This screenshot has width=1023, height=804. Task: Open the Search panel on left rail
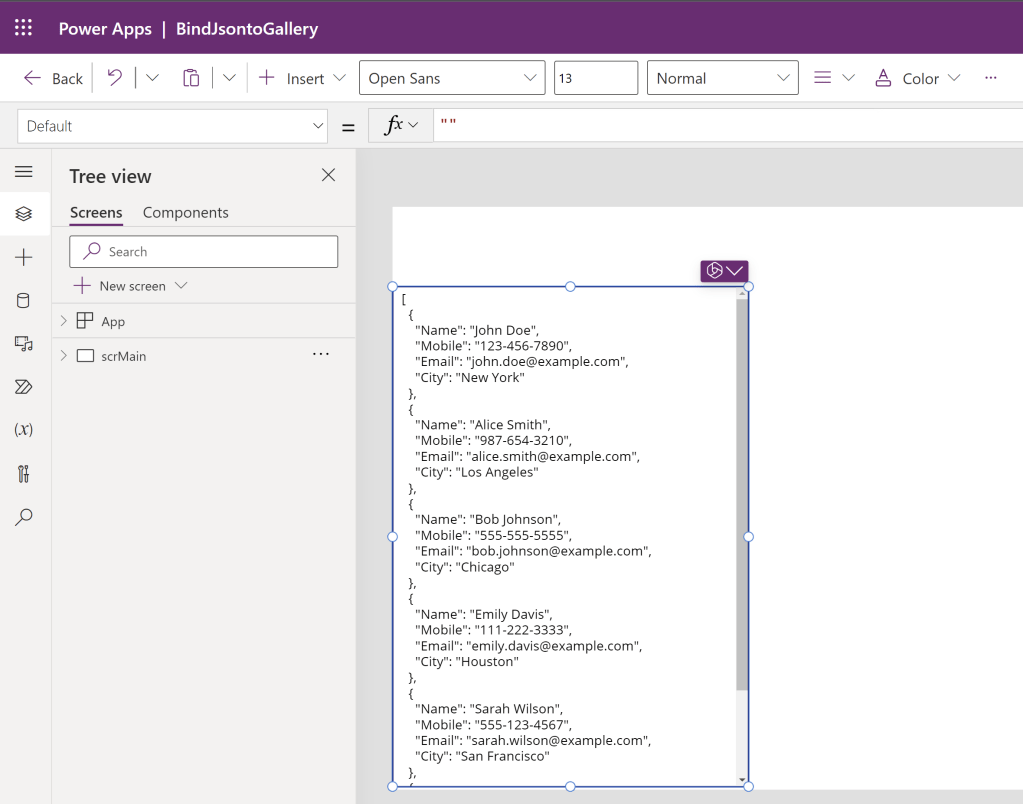24,517
